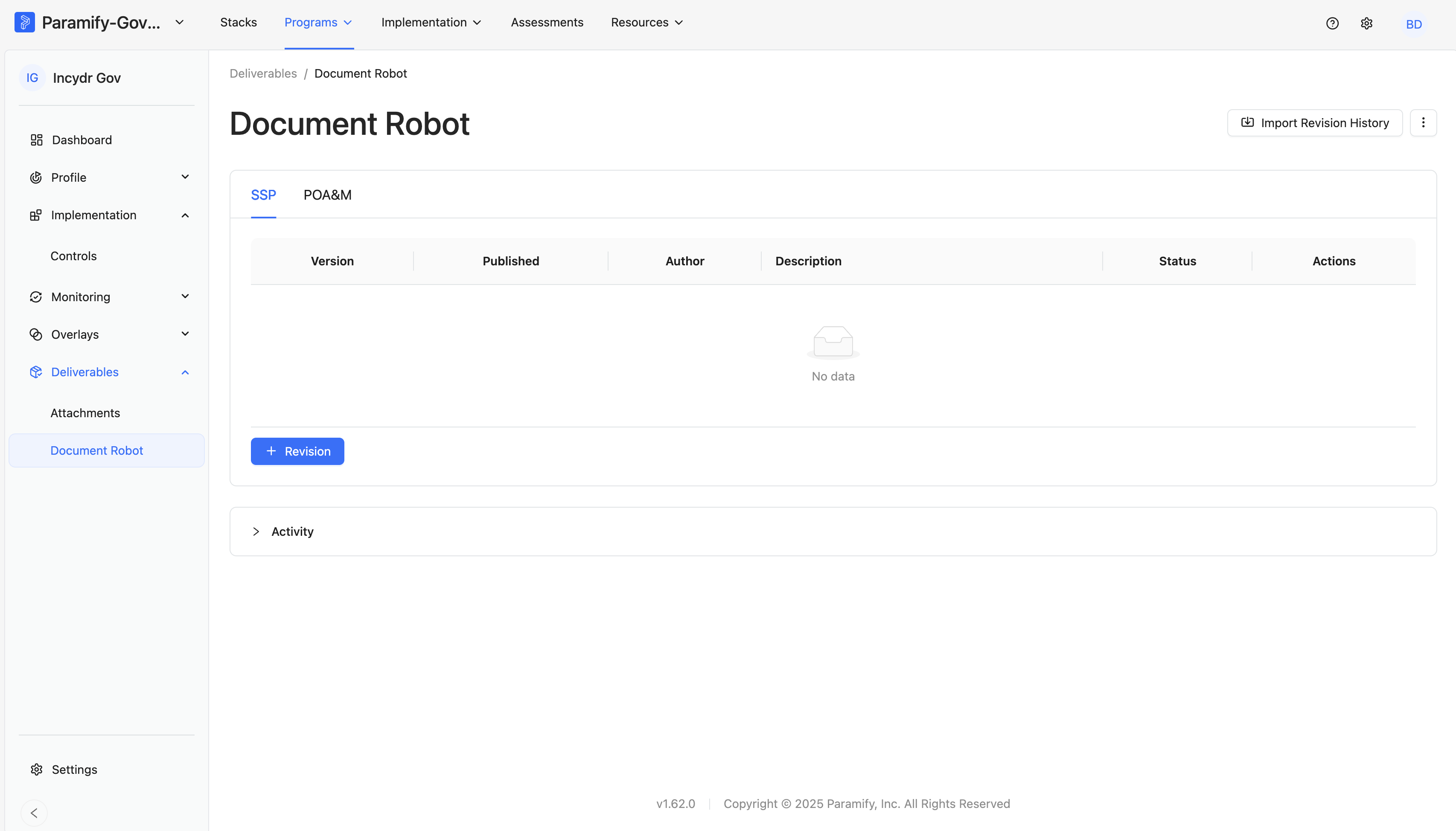Open the Resources dropdown menu

tap(646, 23)
